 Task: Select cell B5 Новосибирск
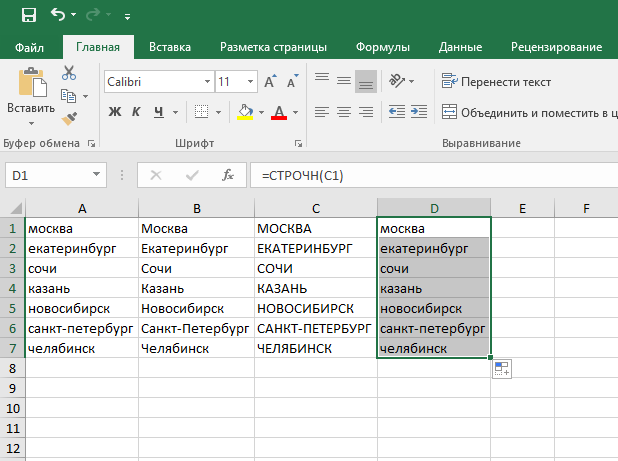[x=196, y=308]
